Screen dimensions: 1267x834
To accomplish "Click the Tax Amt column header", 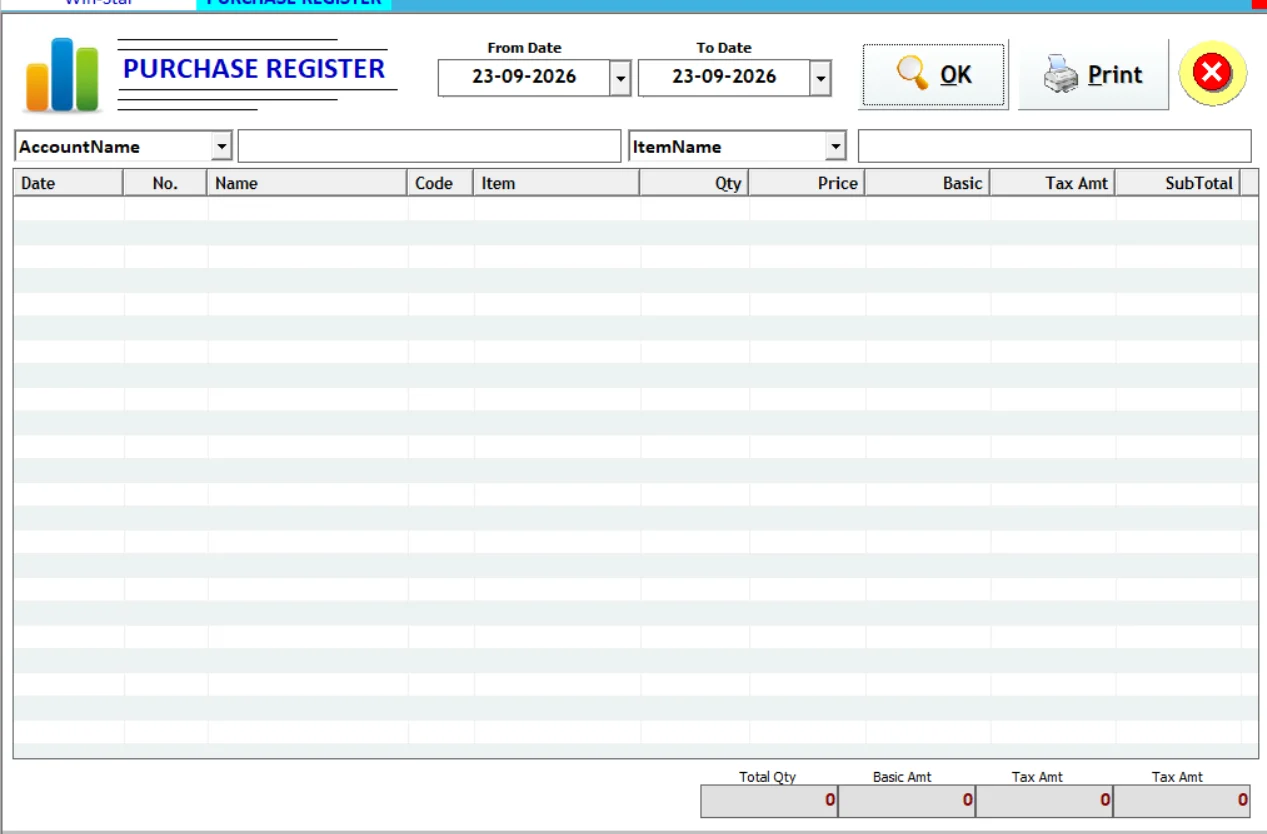I will pos(1052,183).
